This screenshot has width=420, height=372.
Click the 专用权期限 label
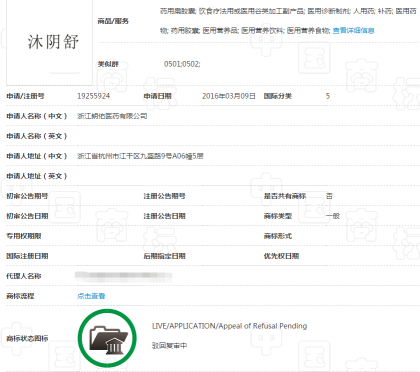[x=24, y=236]
